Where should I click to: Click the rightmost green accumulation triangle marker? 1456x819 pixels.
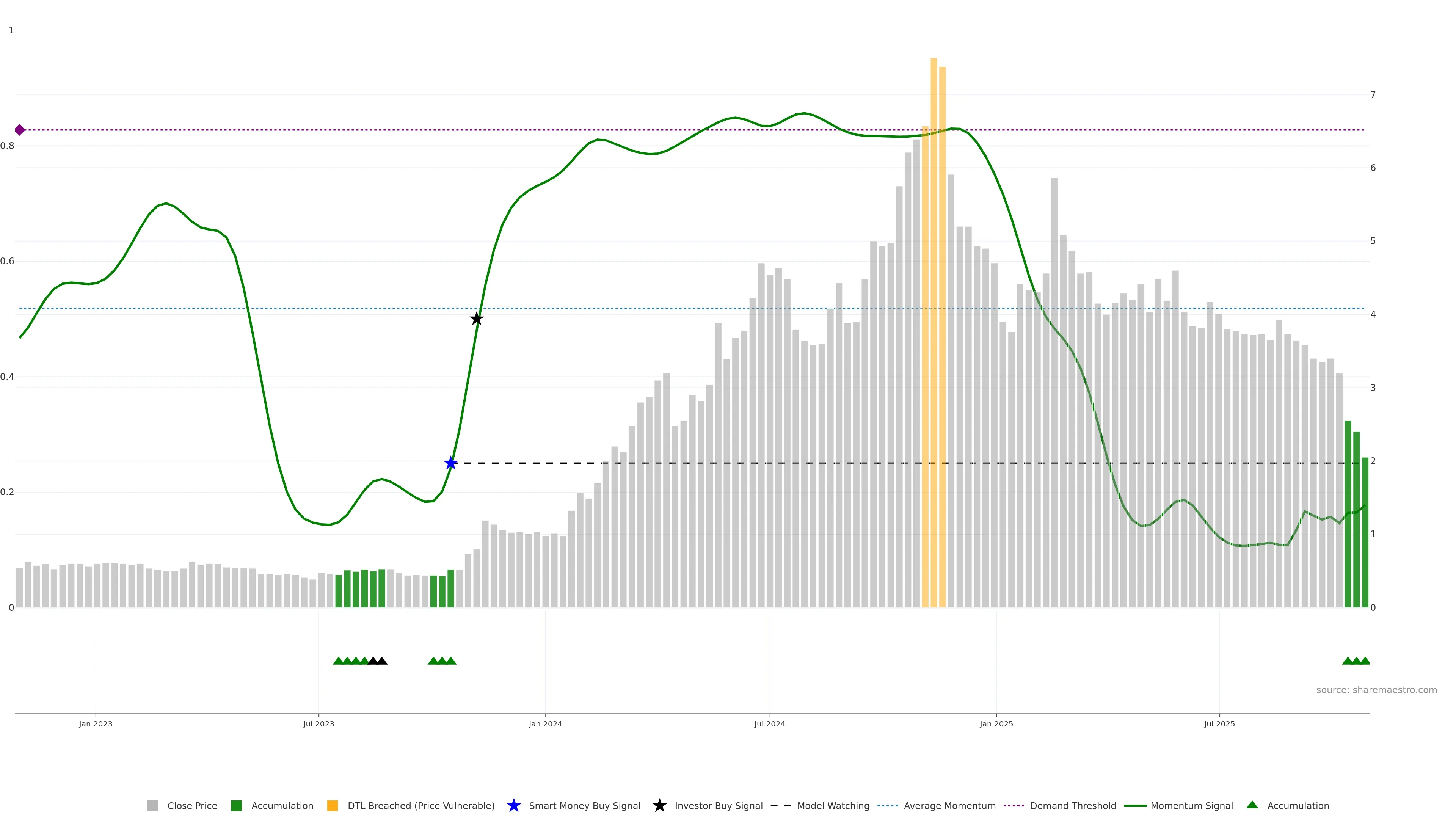click(1365, 661)
